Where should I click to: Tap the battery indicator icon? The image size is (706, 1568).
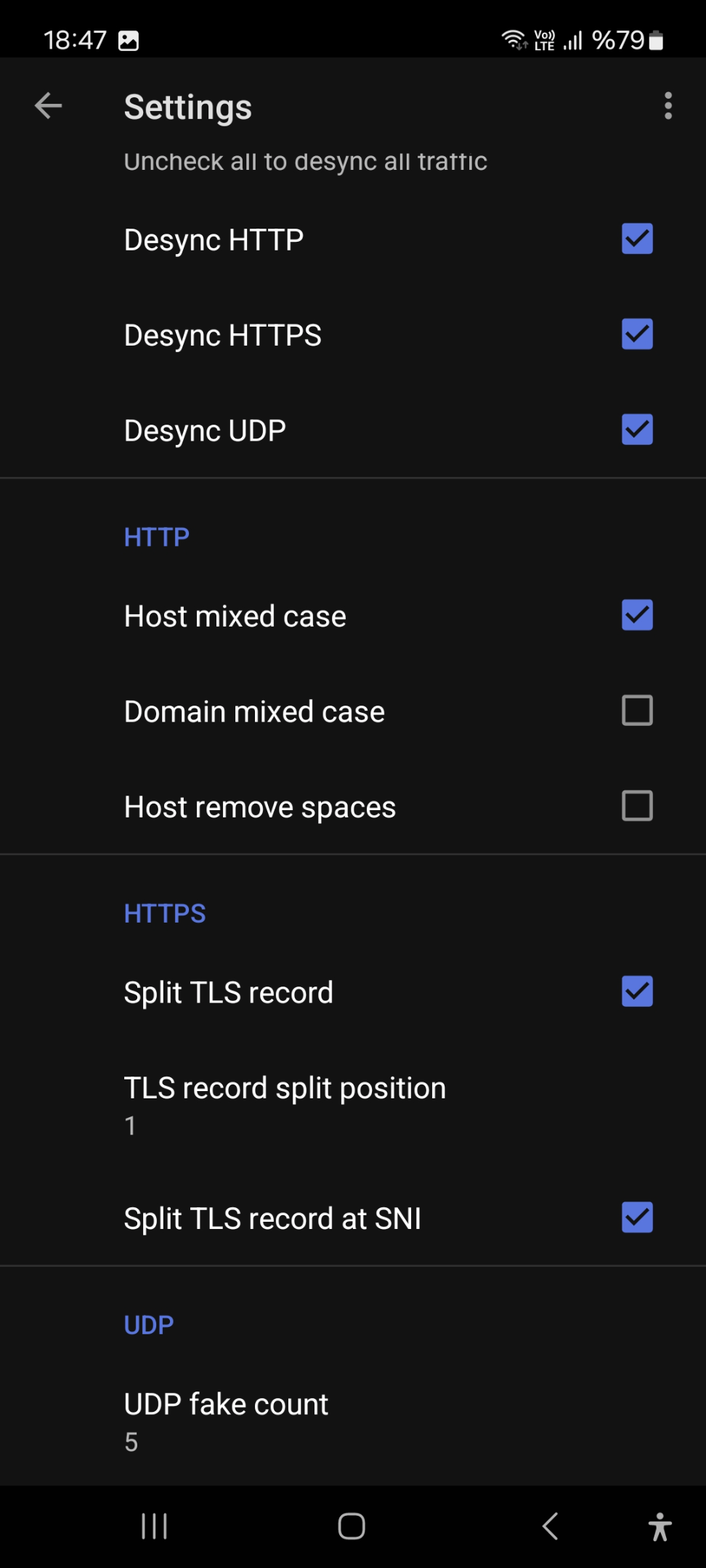point(656,40)
